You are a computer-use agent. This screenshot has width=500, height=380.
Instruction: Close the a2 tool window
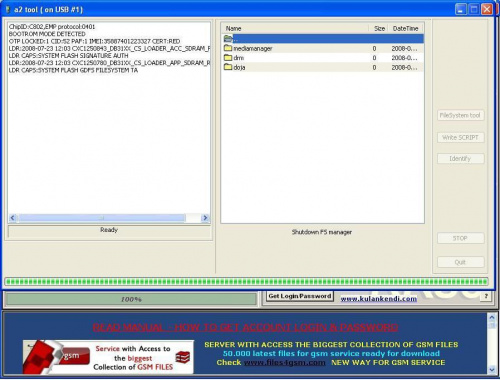(487, 9)
